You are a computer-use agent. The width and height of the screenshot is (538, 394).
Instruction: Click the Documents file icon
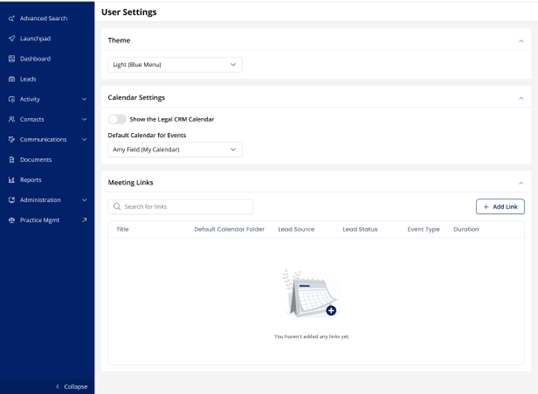12,160
